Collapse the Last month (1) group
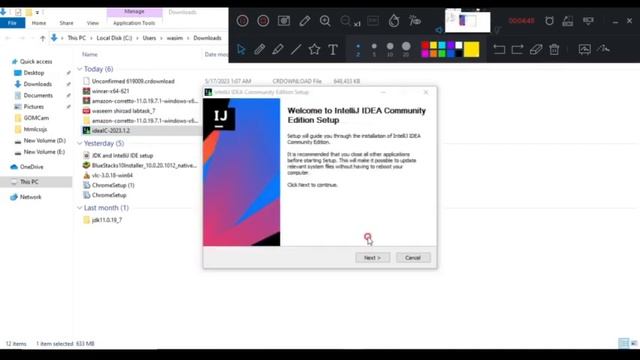Viewport: 640px width, 360px height. coord(80,208)
